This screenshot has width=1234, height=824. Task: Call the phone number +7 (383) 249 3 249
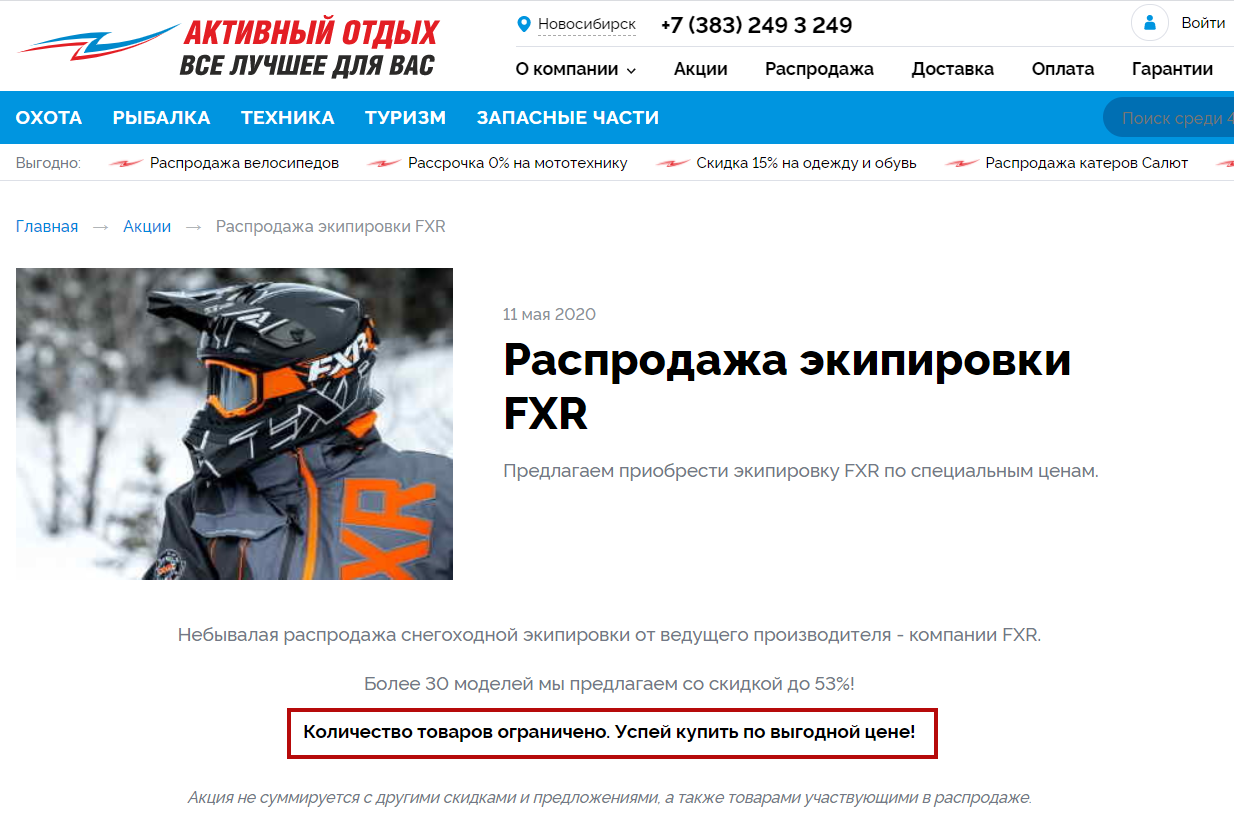coord(757,26)
